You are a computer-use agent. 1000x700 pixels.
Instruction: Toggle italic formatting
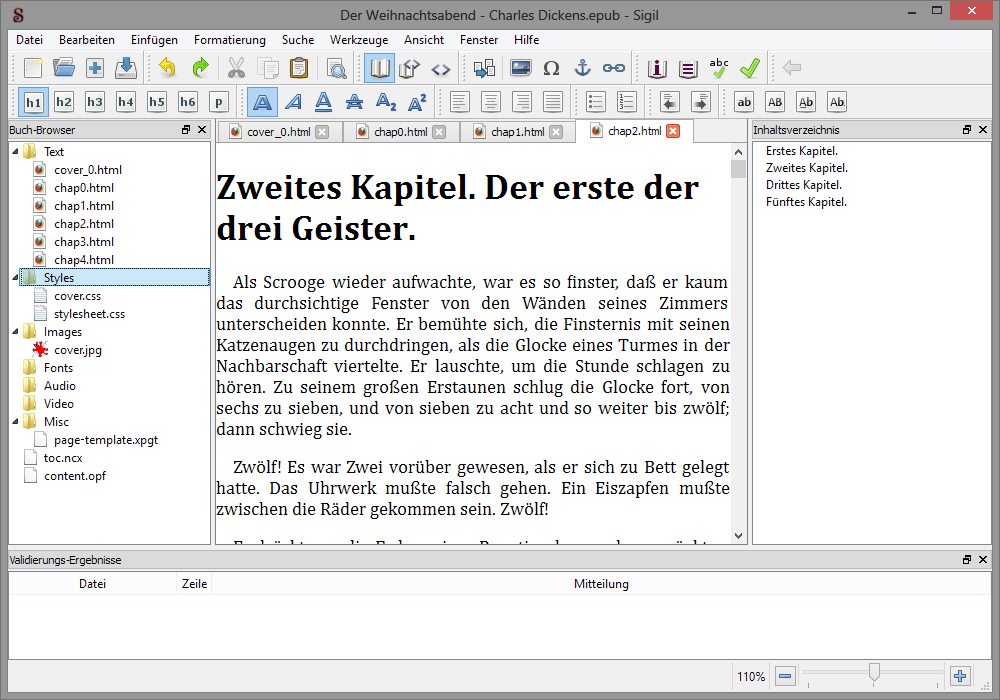(293, 102)
